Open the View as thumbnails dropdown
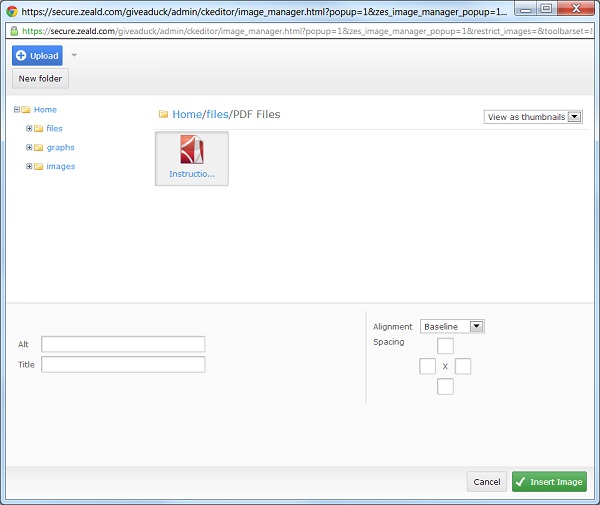The width and height of the screenshot is (600, 505). tap(533, 117)
